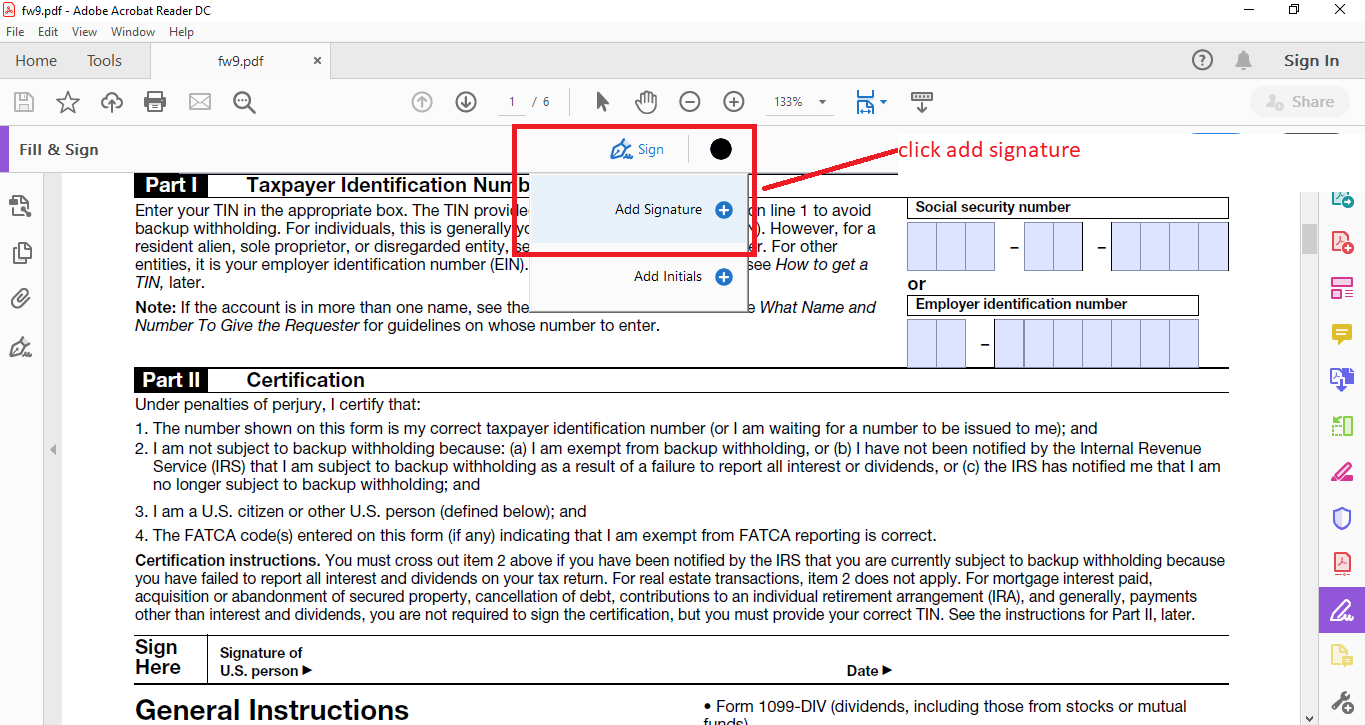Click the Sign pen button in Fill & Sign bar

point(637,150)
